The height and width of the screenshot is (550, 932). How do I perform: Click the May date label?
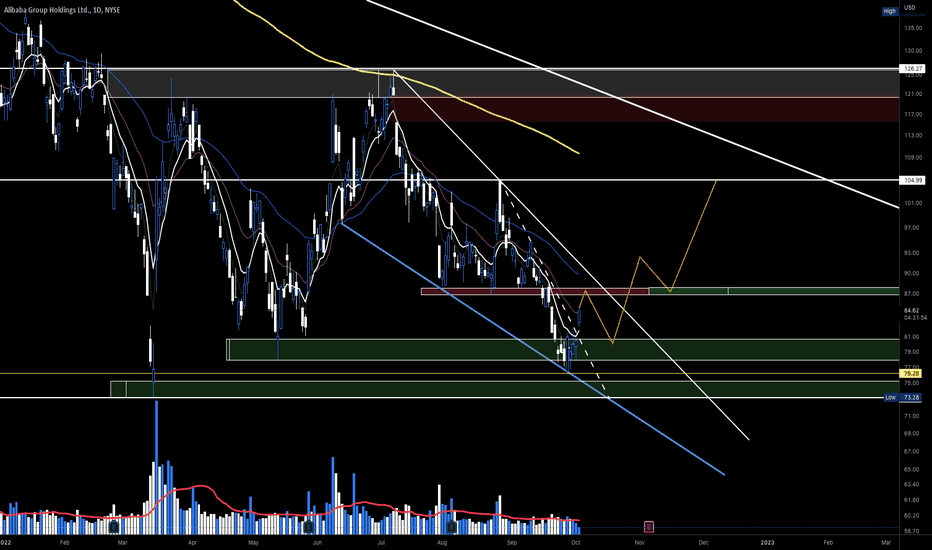(x=253, y=542)
